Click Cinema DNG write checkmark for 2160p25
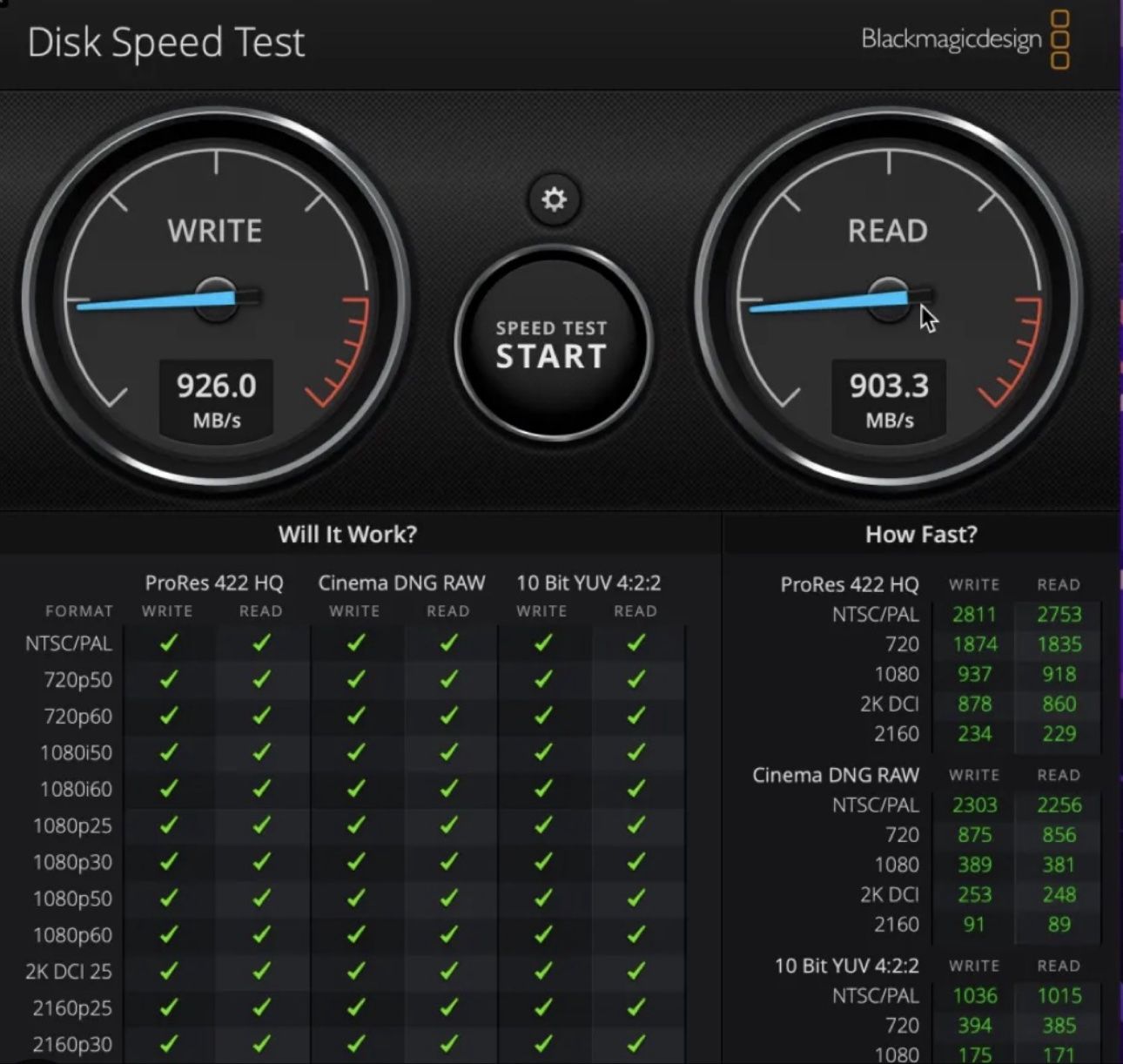This screenshot has height=1064, width=1123. [x=355, y=1007]
